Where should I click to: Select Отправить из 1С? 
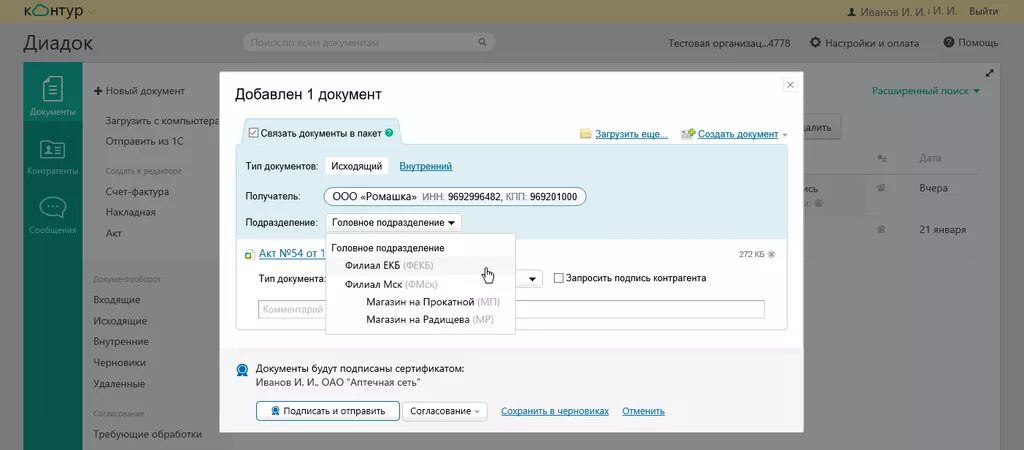[x=144, y=141]
